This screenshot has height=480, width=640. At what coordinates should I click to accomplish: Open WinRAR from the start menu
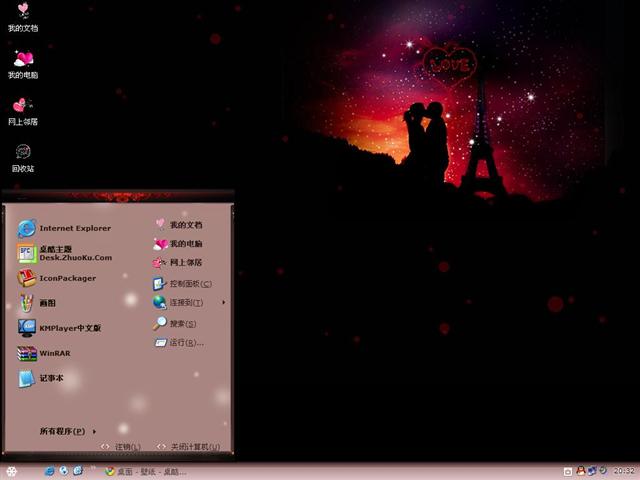click(44, 353)
